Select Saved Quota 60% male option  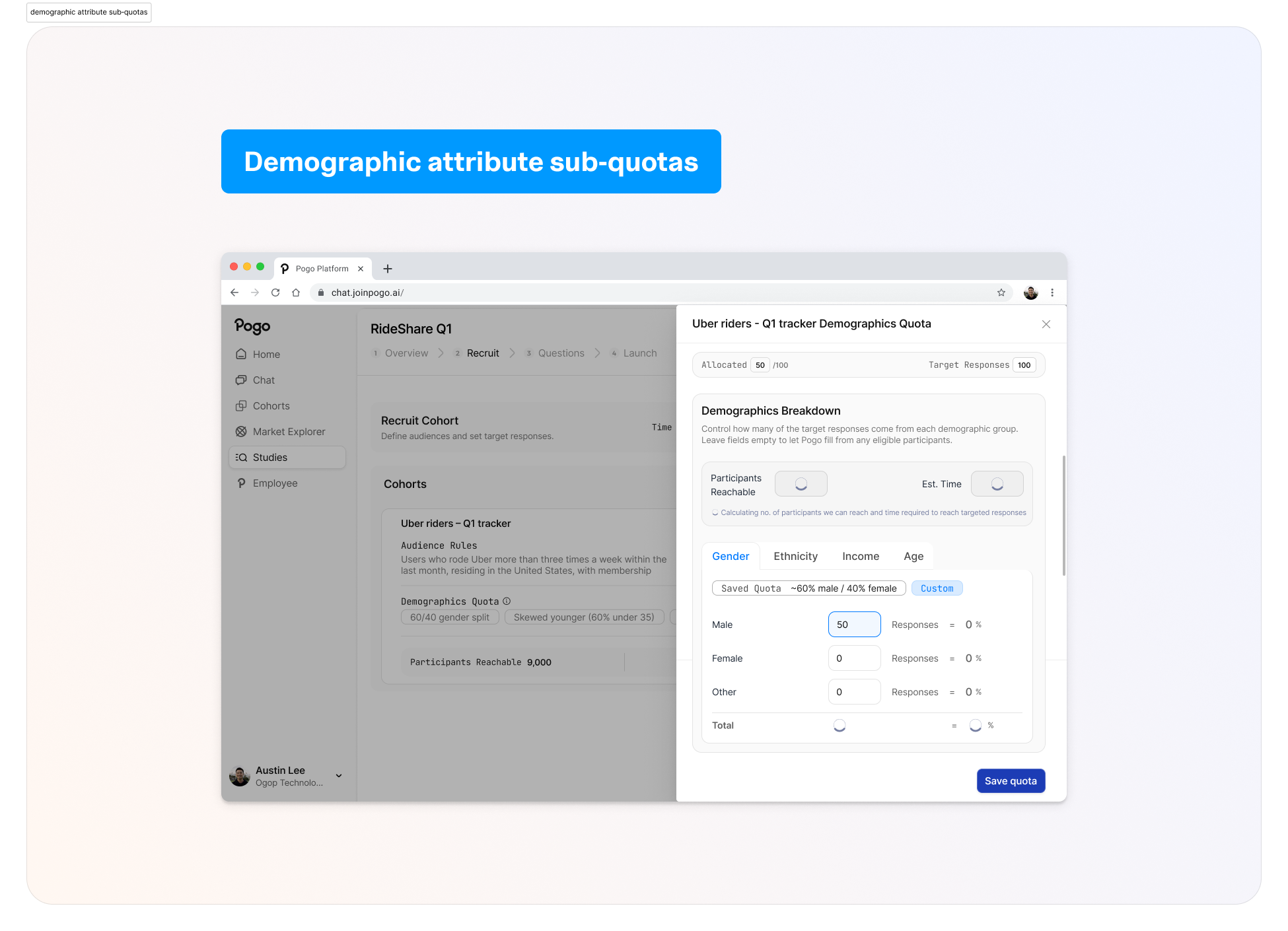pyautogui.click(x=808, y=588)
